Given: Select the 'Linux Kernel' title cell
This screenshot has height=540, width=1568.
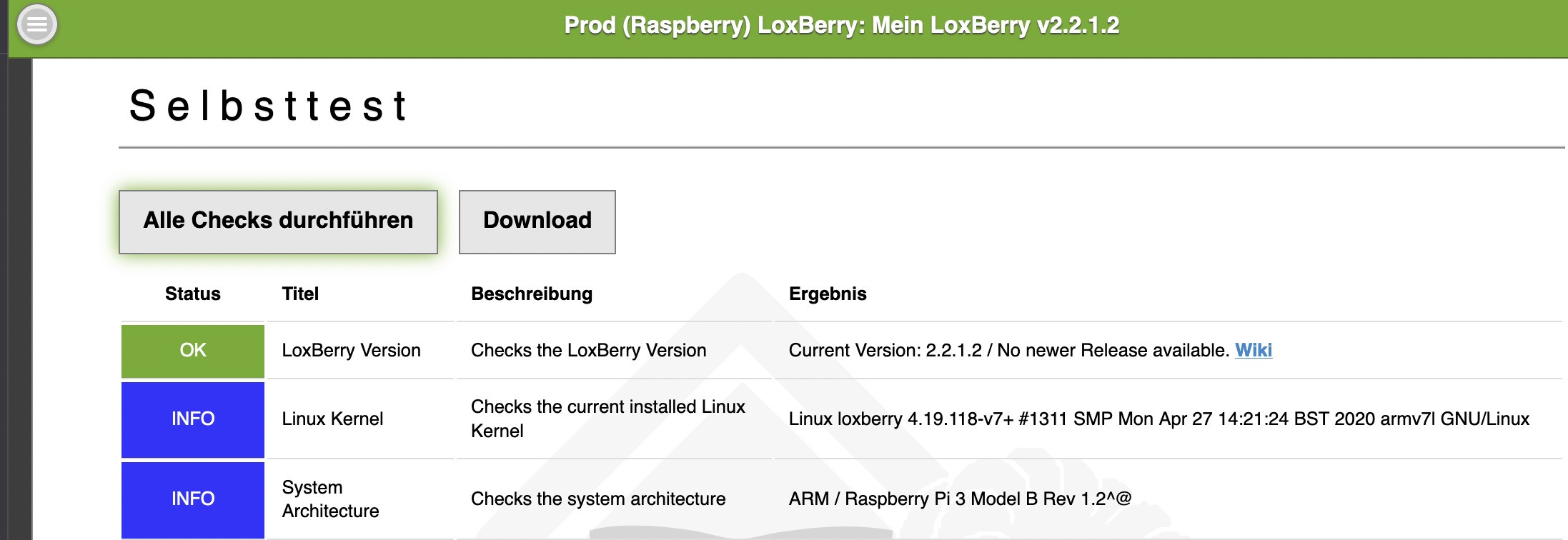Looking at the screenshot, I should pos(332,419).
